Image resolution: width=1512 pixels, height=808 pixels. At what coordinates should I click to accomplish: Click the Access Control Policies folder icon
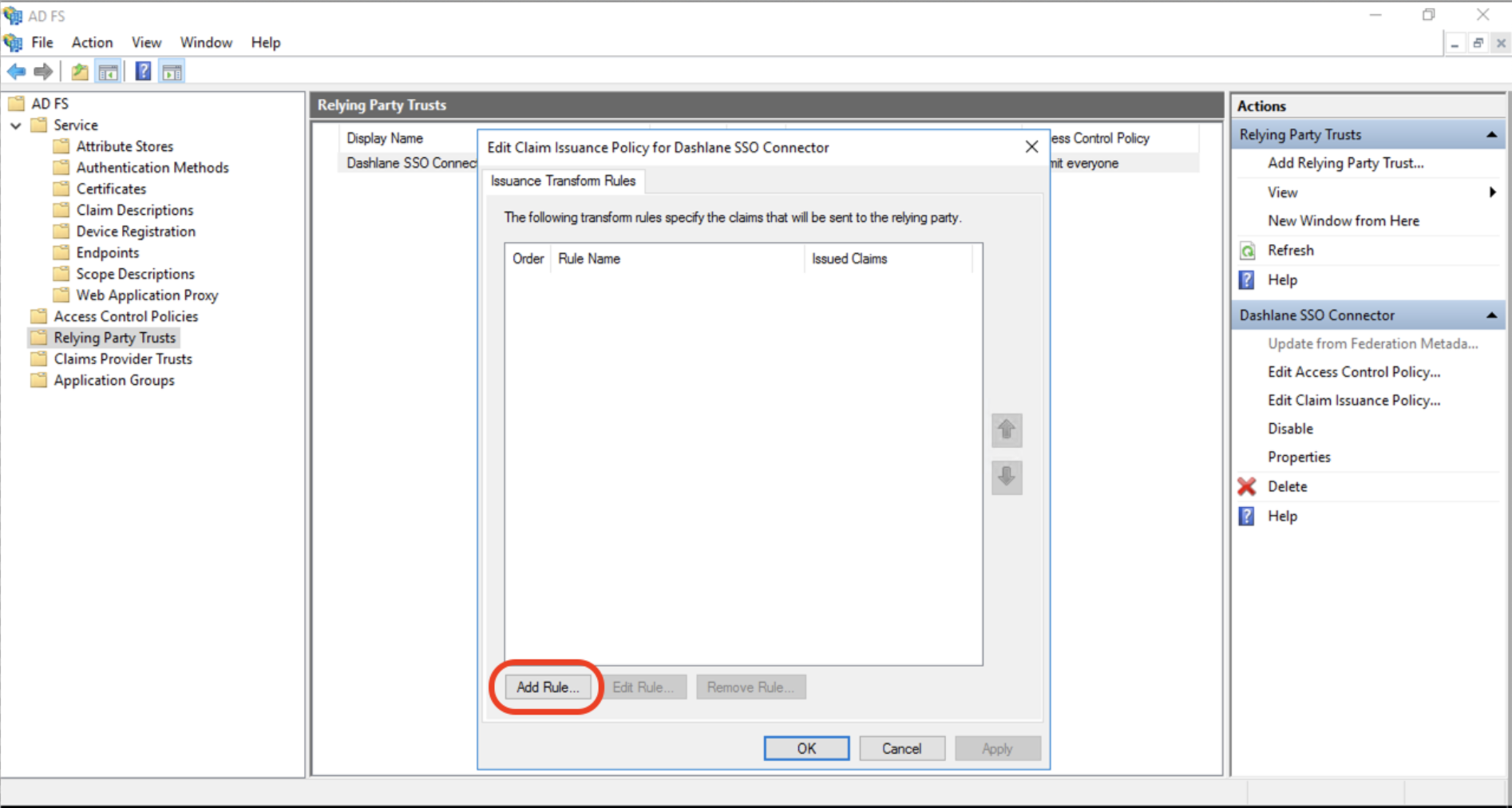(39, 316)
